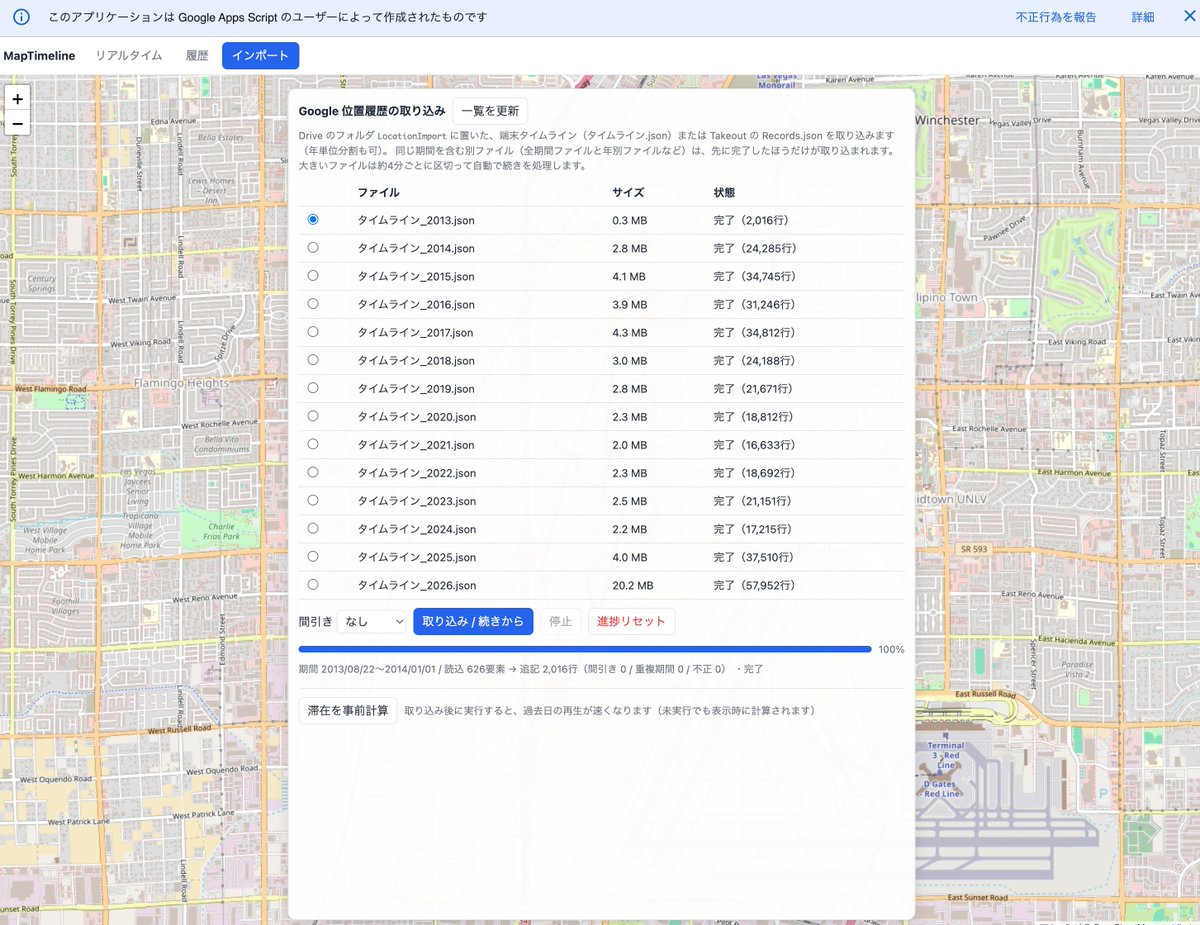
Task: Click 一覧を更新 button
Action: (490, 111)
